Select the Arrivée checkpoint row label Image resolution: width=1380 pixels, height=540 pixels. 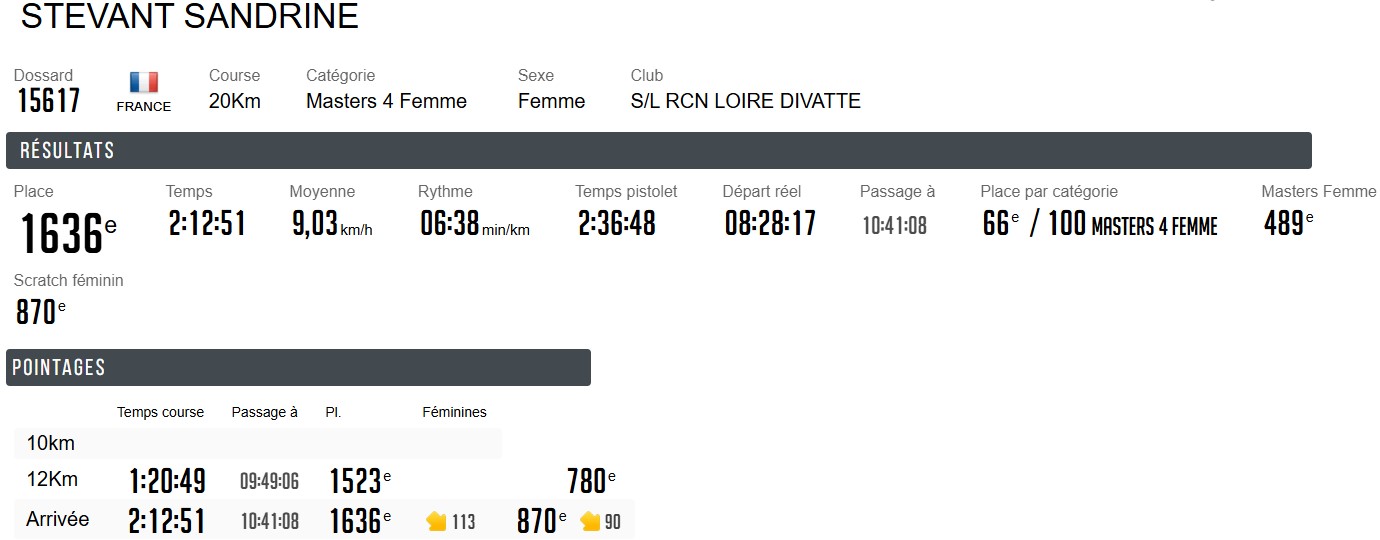click(57, 520)
